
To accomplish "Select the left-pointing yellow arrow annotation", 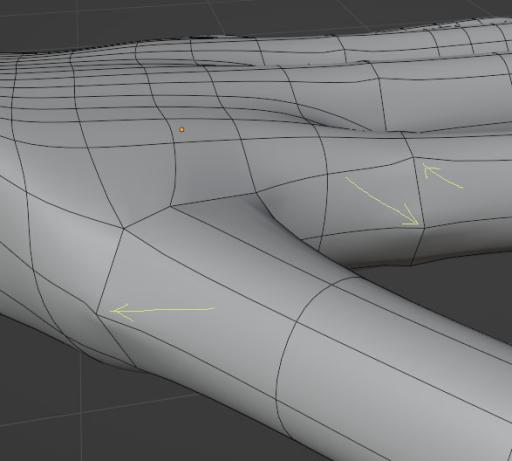I will click(x=163, y=311).
